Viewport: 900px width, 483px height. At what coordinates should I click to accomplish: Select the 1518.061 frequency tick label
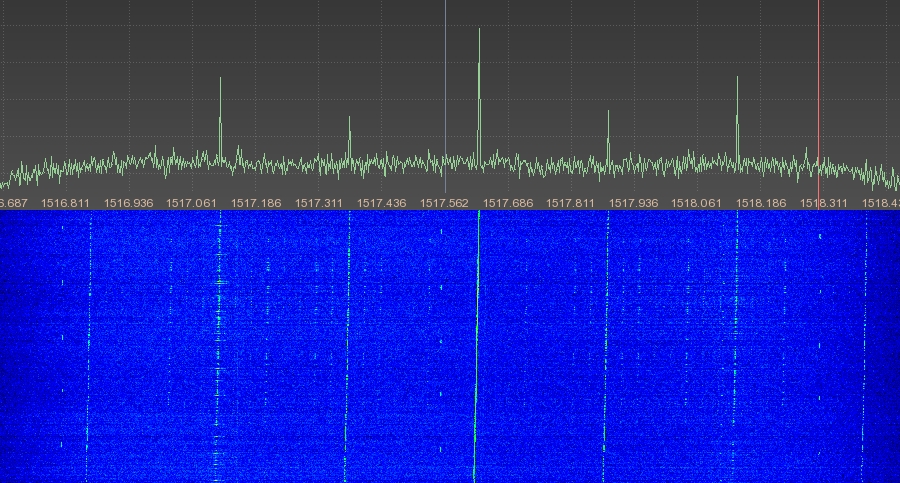[696, 203]
